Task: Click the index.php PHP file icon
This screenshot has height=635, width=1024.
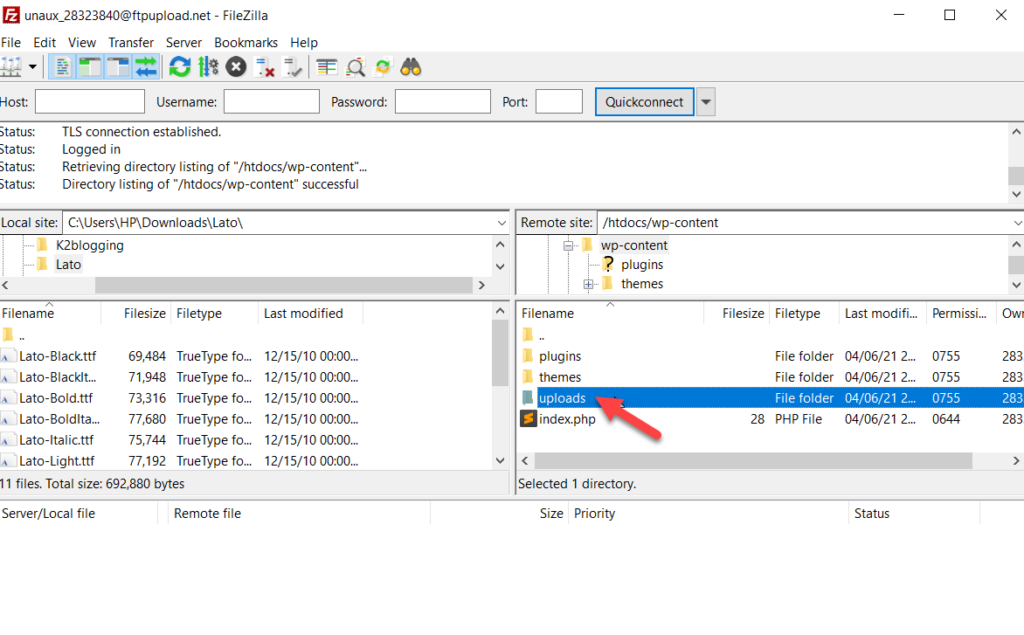Action: [x=528, y=419]
